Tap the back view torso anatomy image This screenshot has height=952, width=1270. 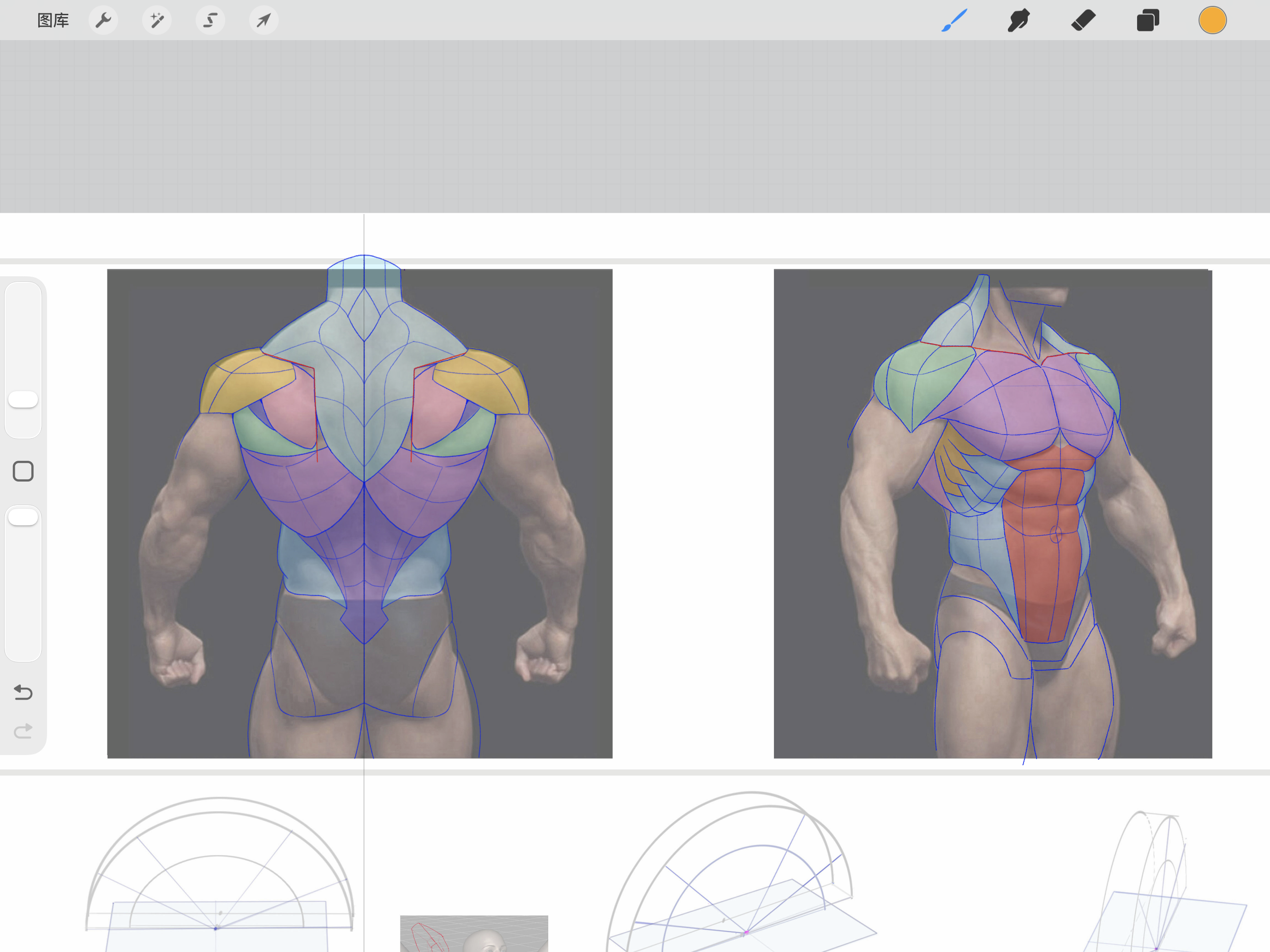click(x=360, y=513)
